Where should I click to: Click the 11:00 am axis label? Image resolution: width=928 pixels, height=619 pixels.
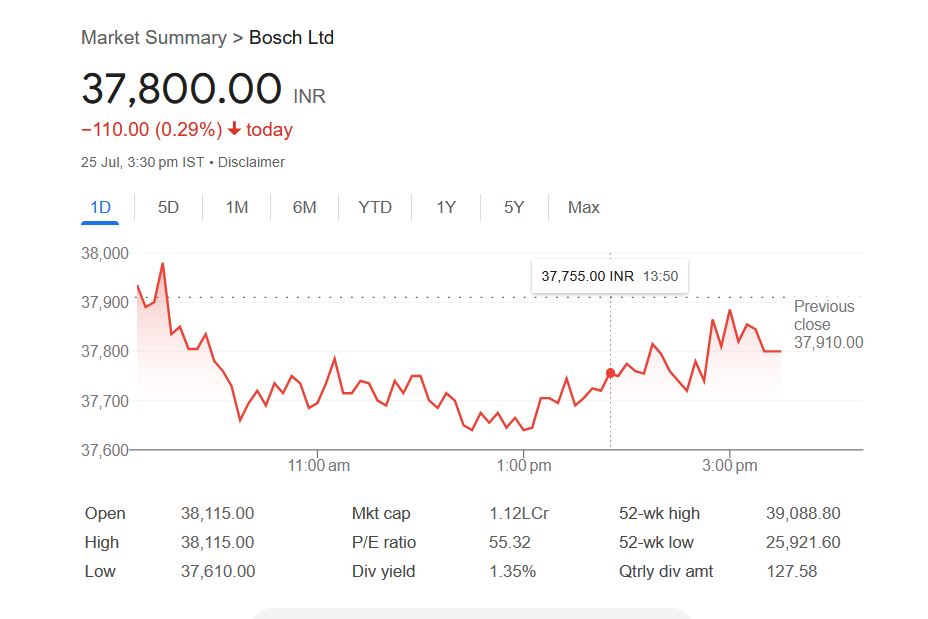(318, 465)
